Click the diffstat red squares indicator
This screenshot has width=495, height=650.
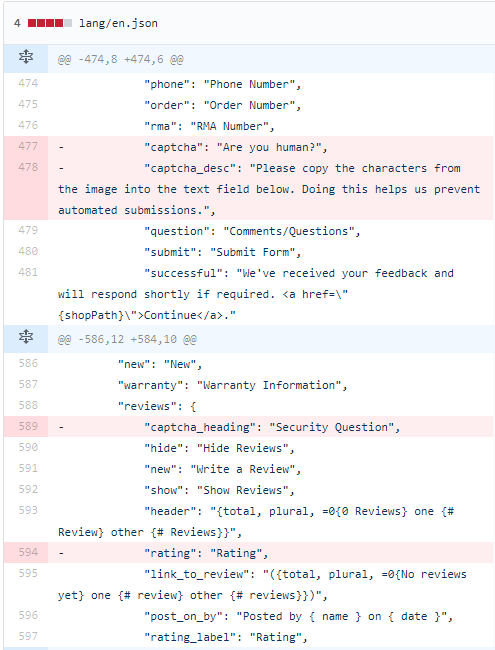(50, 23)
